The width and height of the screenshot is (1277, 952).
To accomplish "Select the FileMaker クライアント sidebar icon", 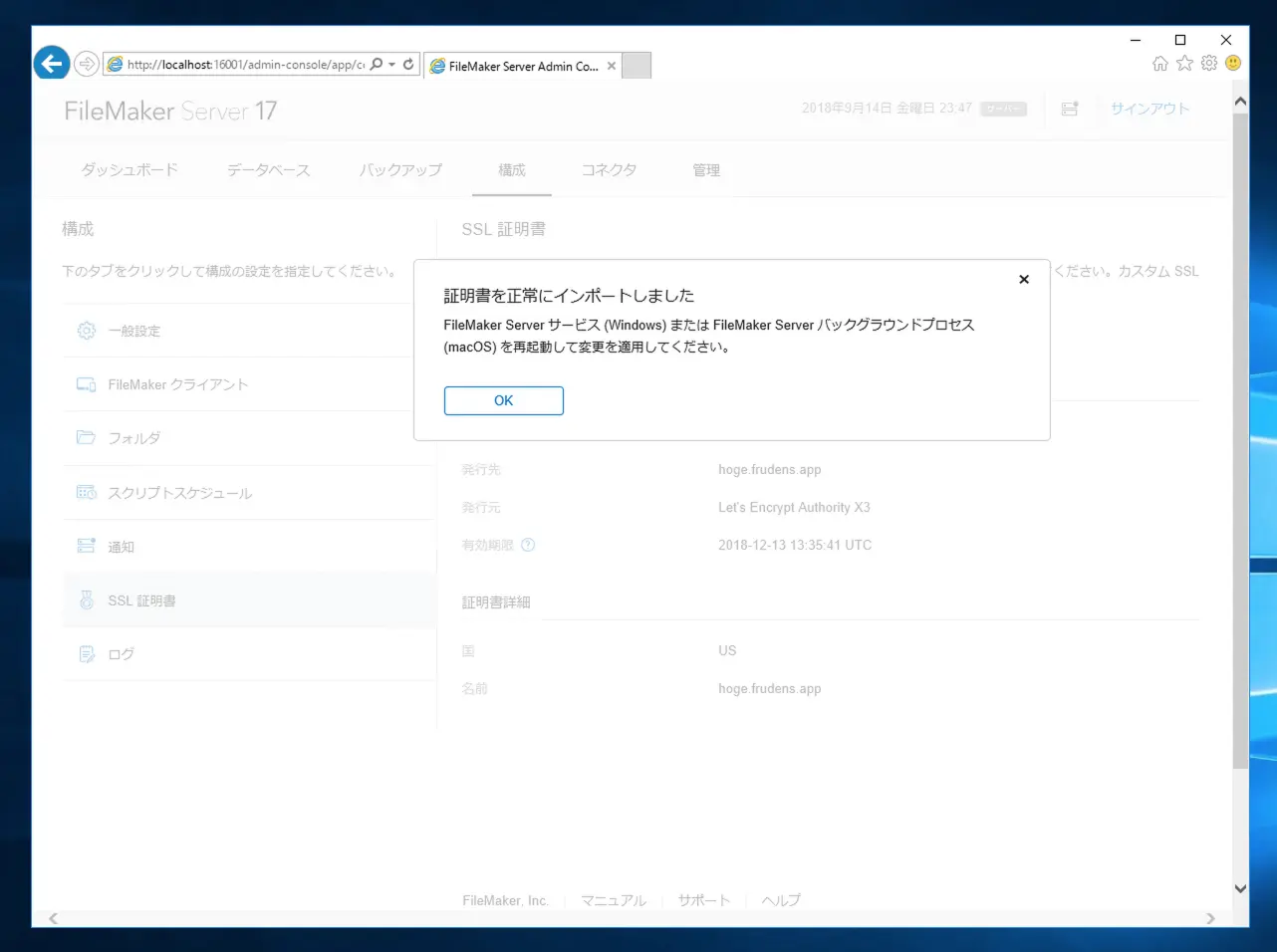I will tap(88, 383).
